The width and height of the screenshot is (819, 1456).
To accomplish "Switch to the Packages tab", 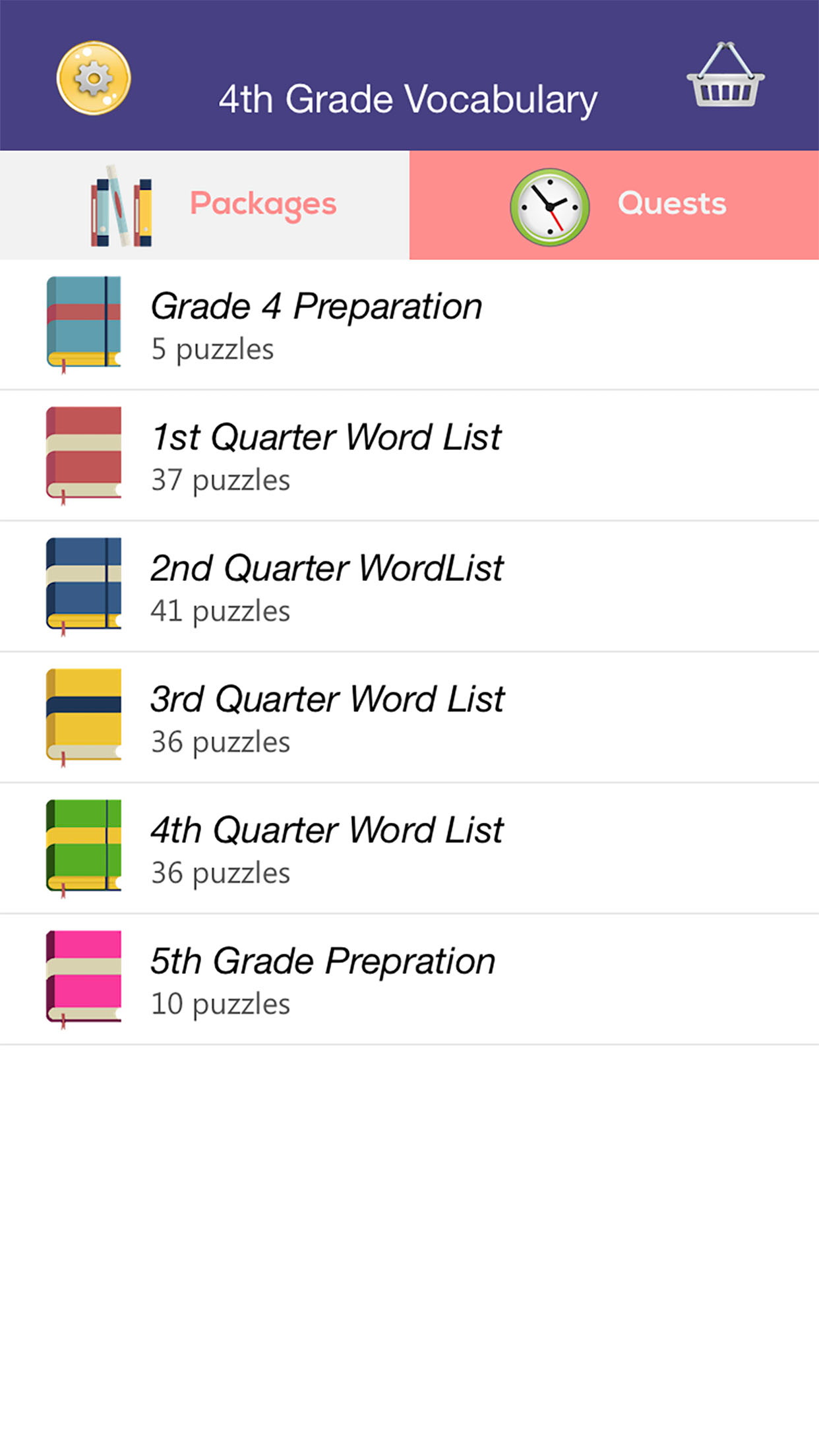I will pos(204,205).
